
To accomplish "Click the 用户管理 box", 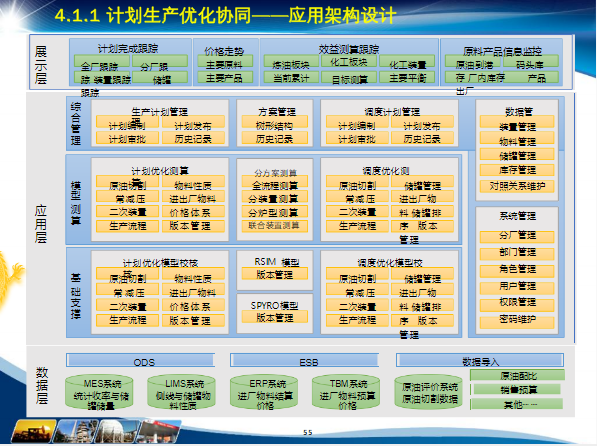I will pos(517,287).
